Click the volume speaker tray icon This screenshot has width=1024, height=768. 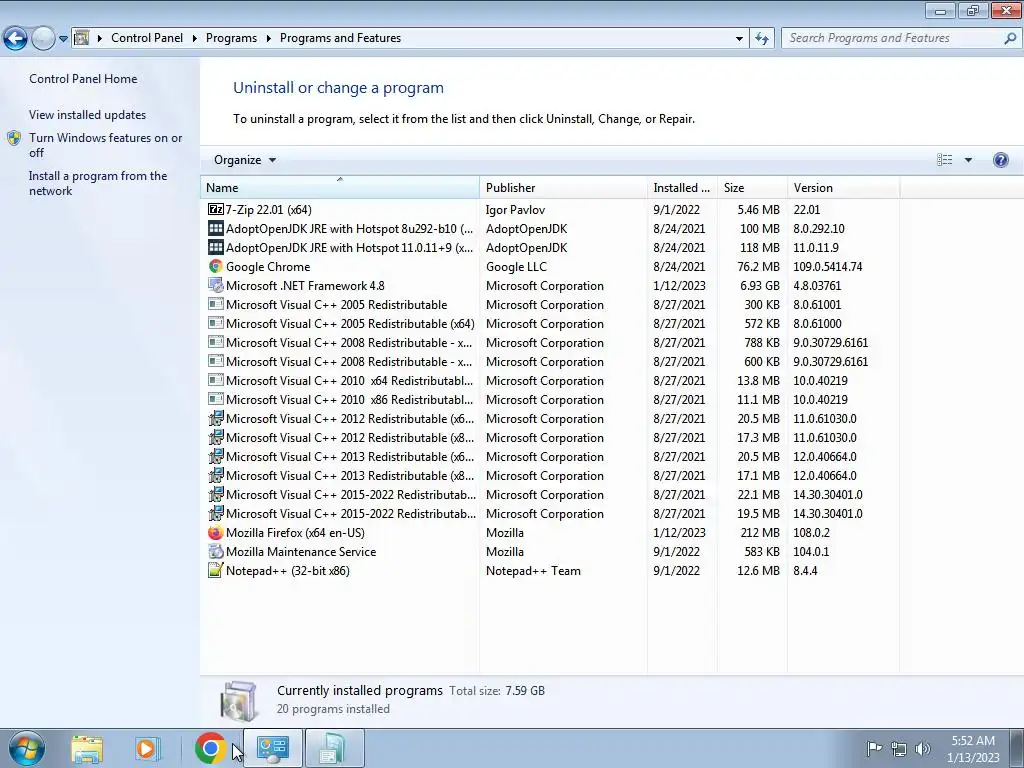pyautogui.click(x=923, y=748)
